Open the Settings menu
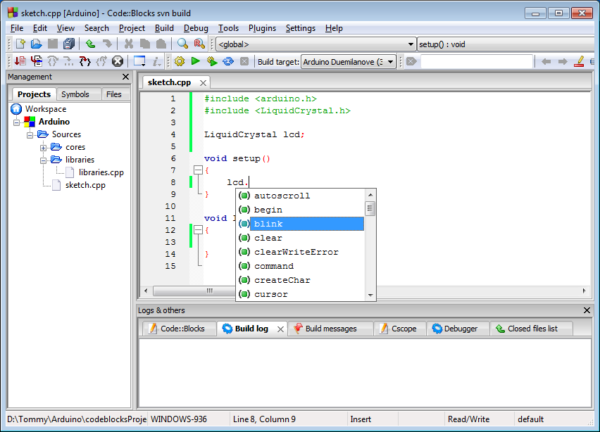The image size is (600, 432). pos(300,28)
